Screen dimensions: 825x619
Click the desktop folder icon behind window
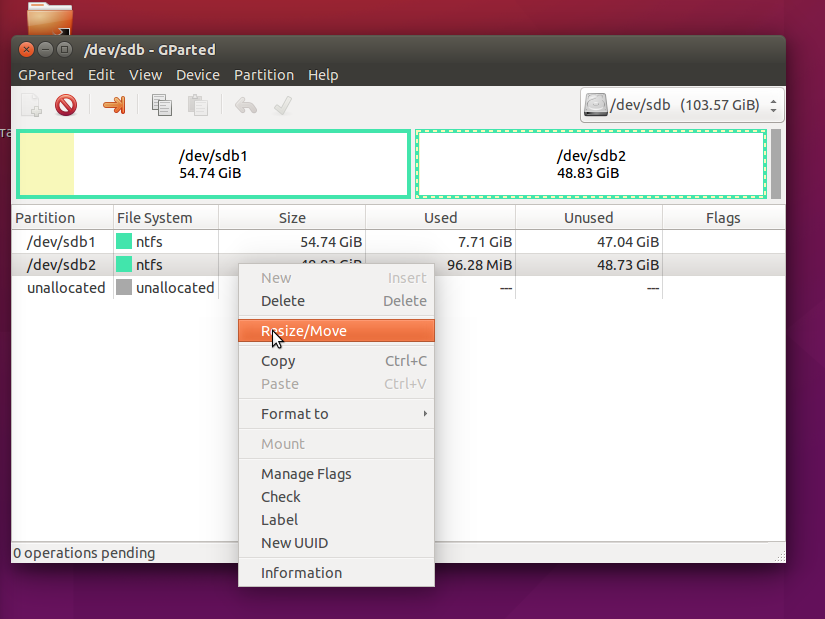pos(50,17)
